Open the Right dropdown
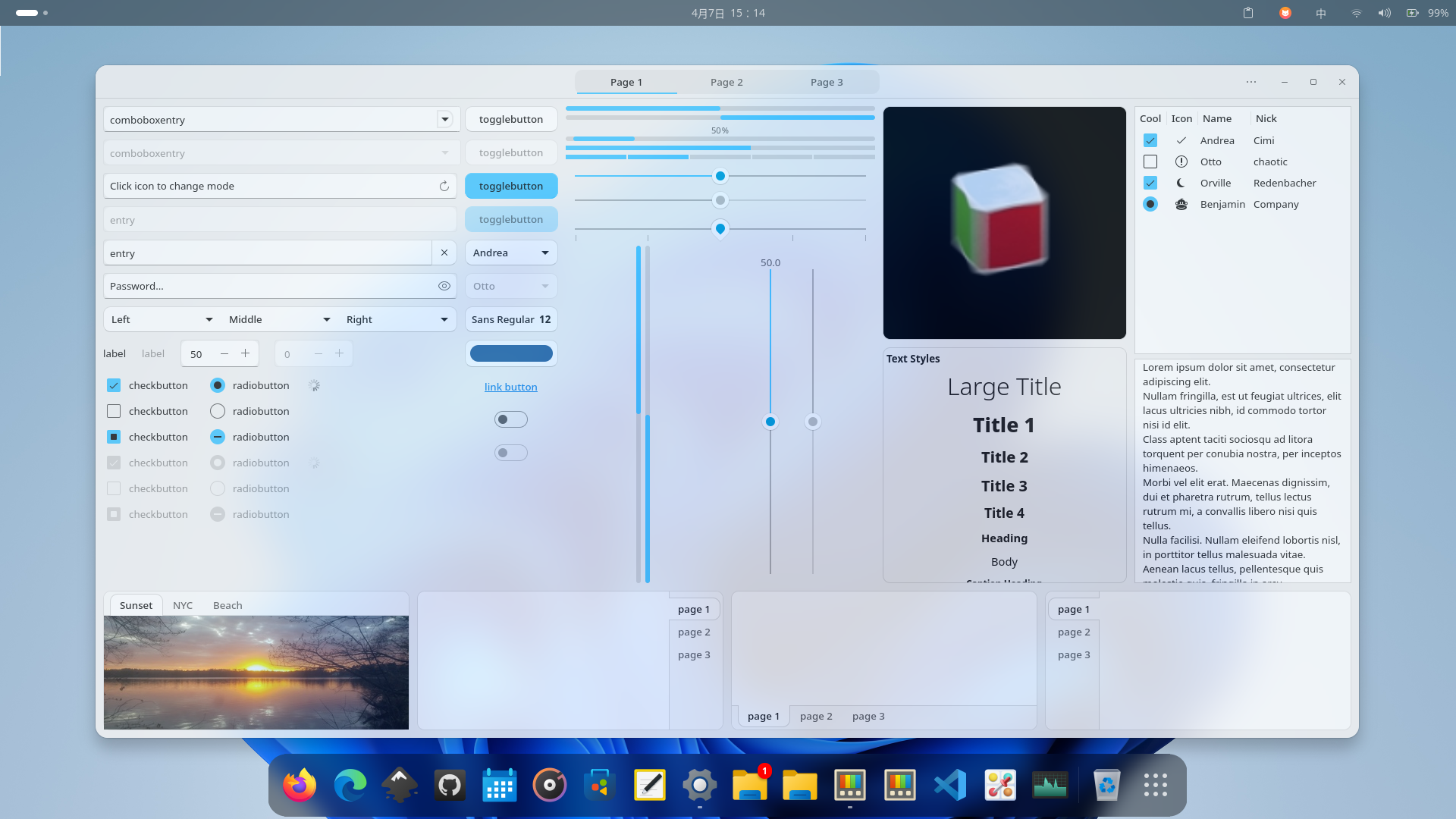This screenshot has height=819, width=1456. pos(397,319)
